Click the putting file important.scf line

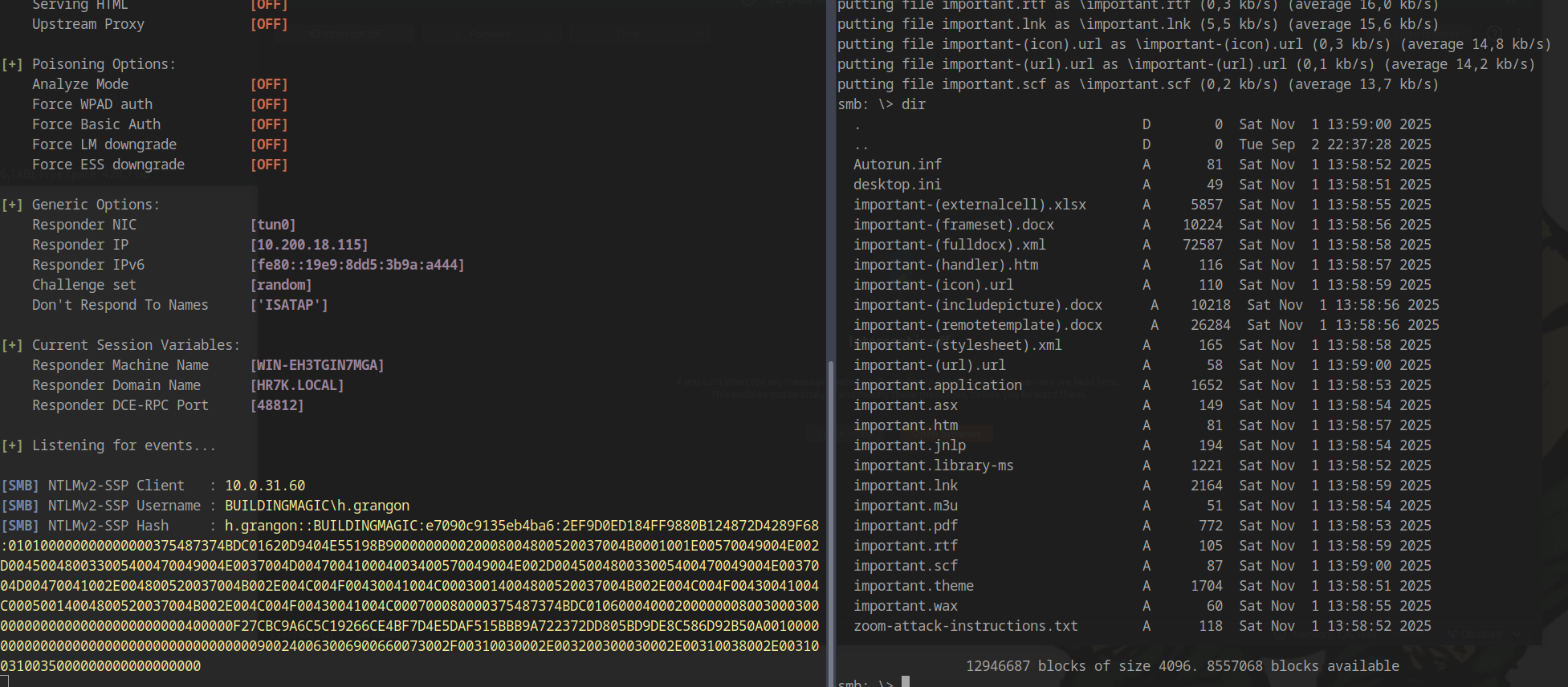(x=1138, y=84)
